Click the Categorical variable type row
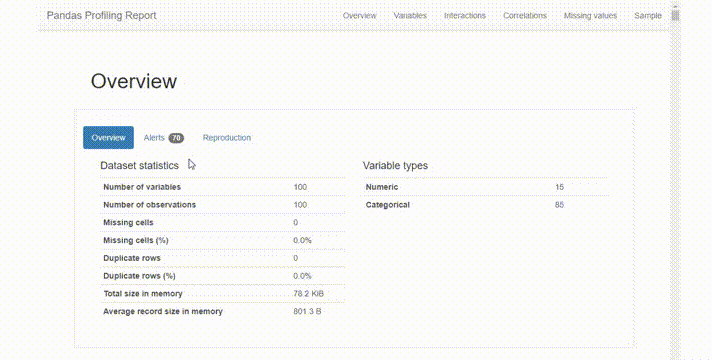 485,205
